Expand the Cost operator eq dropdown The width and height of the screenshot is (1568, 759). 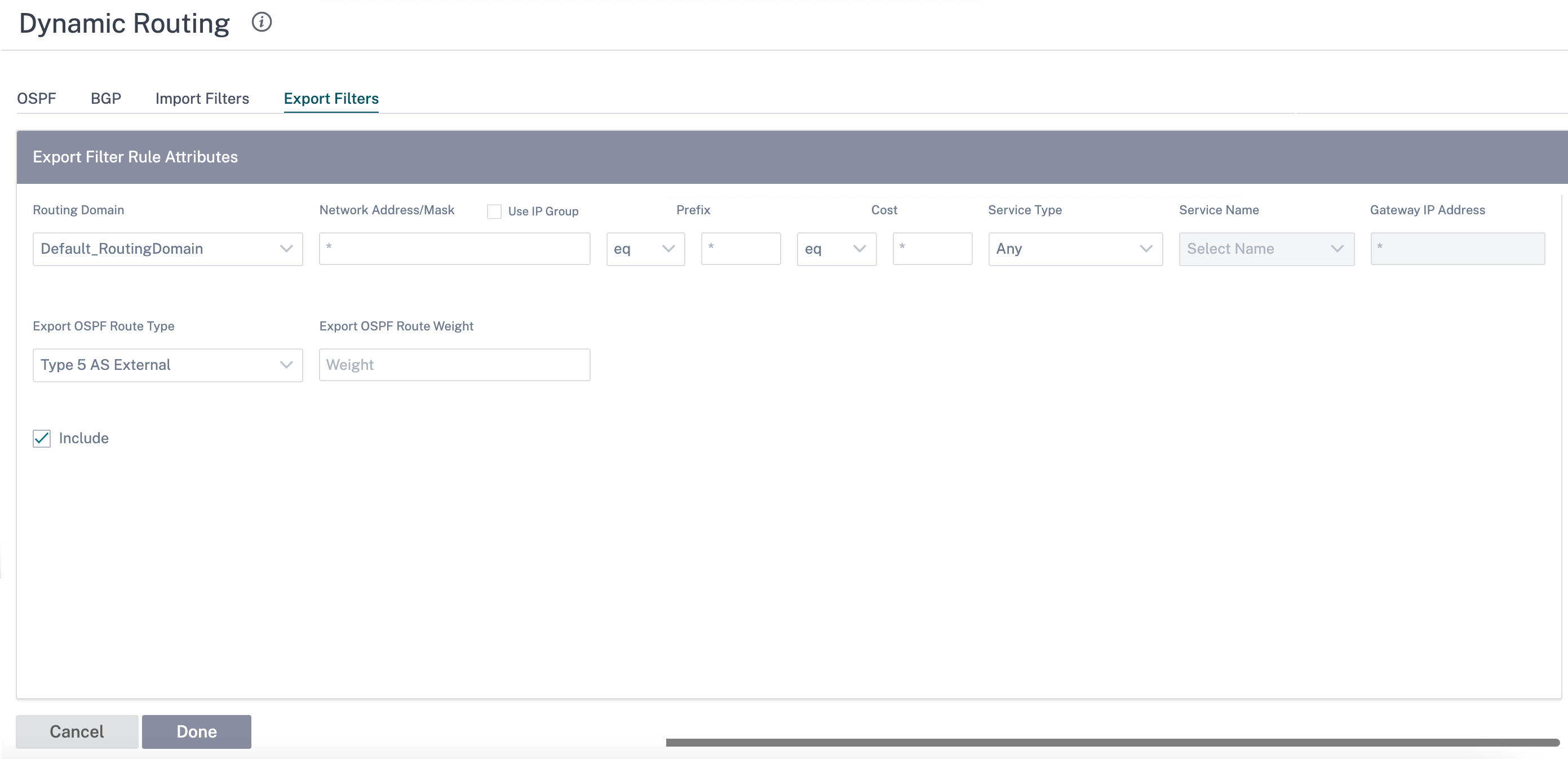pos(837,249)
